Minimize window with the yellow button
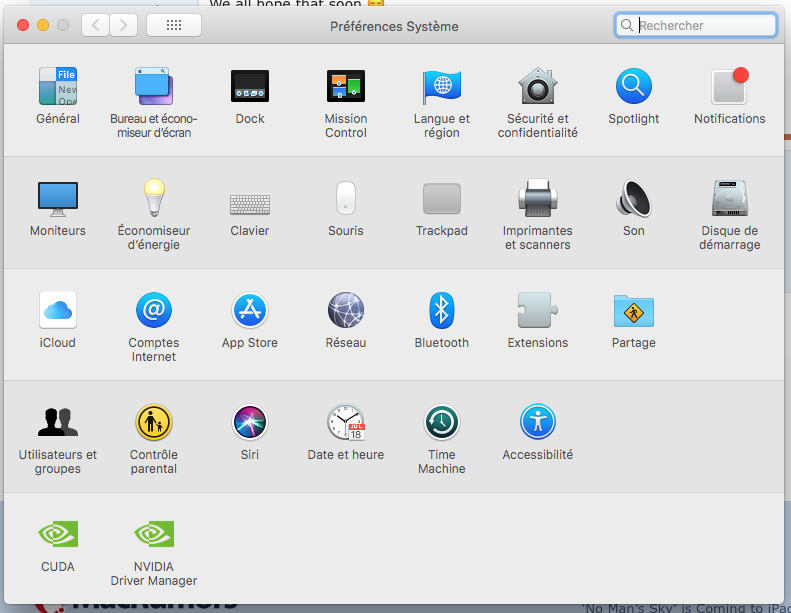Screen dimensions: 791x613 tap(43, 25)
